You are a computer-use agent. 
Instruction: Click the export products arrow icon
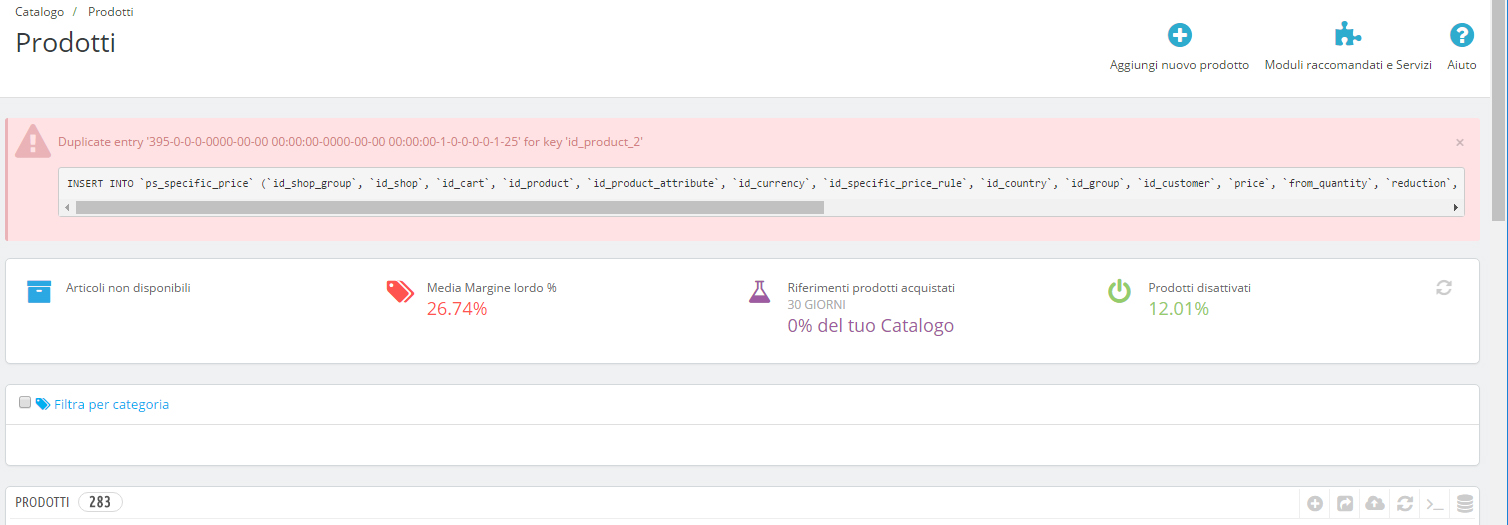(x=1345, y=503)
